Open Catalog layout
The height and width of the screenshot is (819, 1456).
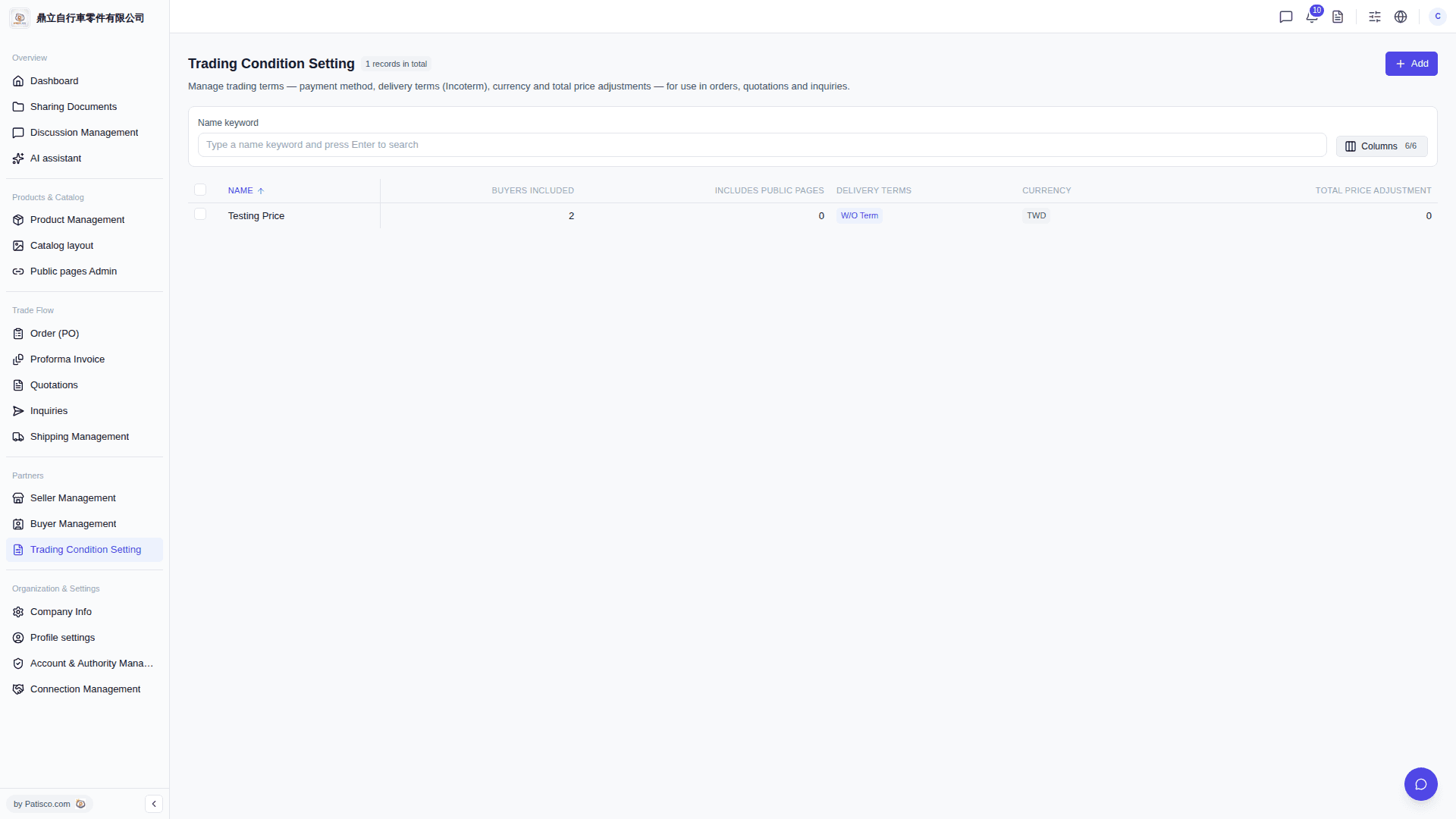[84, 246]
